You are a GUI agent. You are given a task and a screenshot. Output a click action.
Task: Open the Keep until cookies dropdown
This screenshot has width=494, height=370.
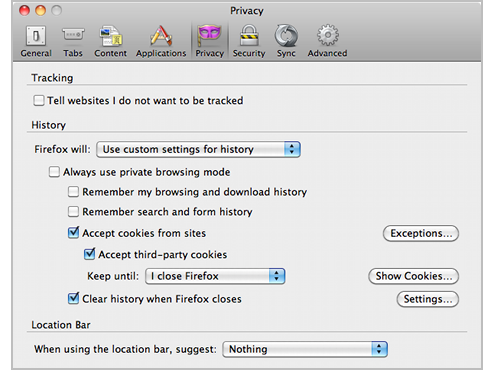pos(215,276)
